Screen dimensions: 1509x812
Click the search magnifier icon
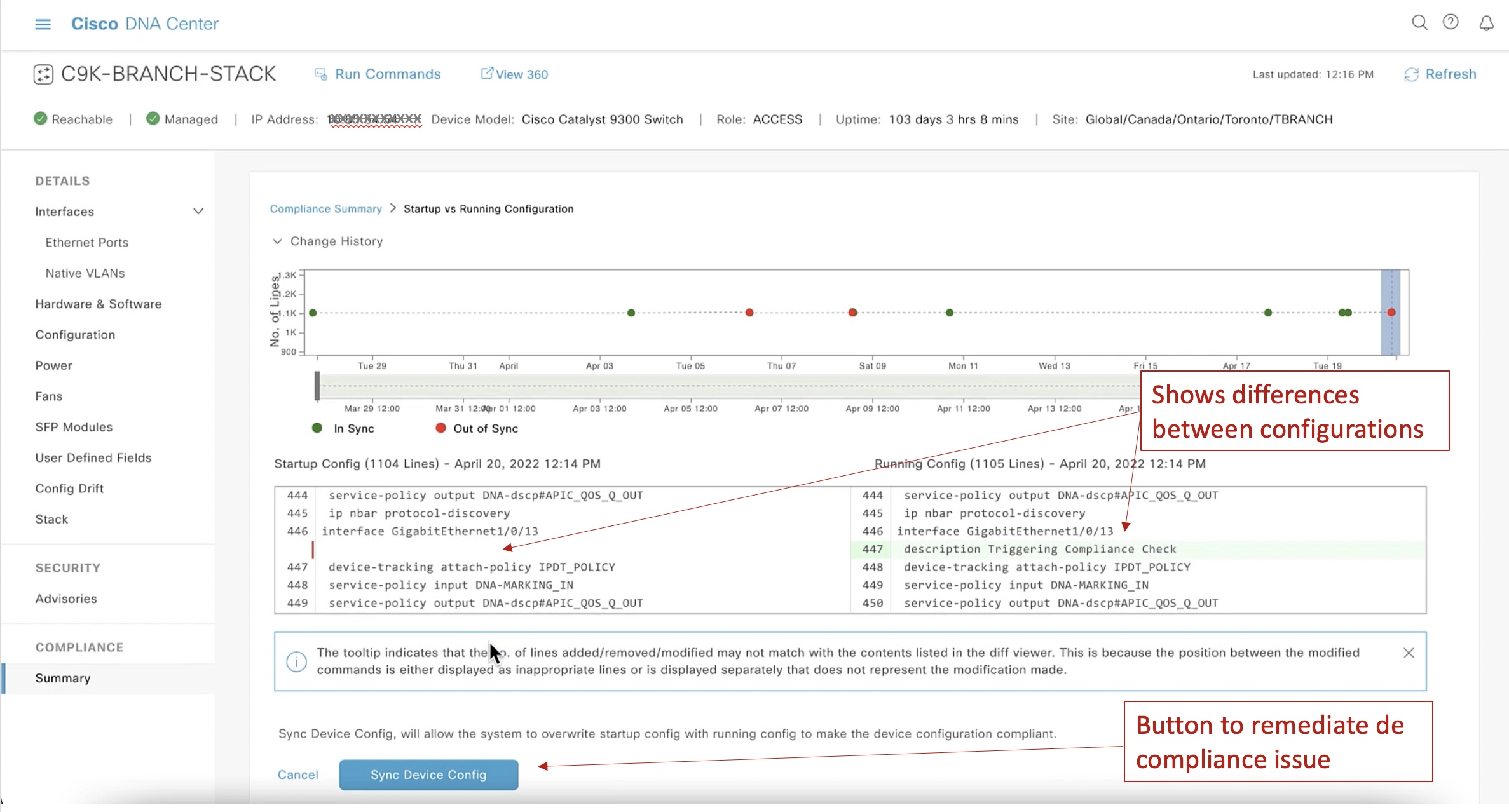coord(1419,23)
